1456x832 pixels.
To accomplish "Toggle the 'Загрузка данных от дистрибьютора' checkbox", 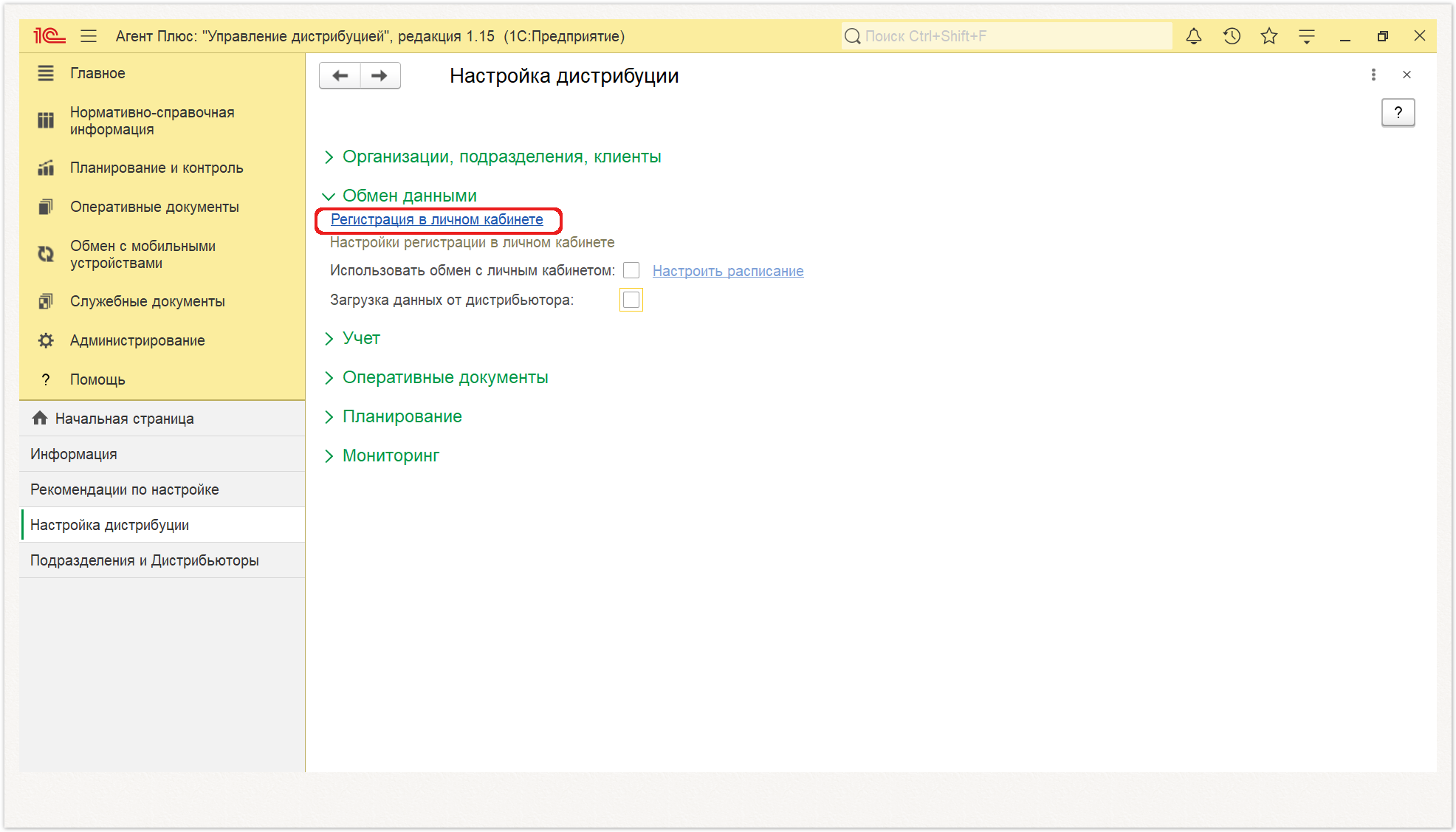I will click(x=631, y=300).
